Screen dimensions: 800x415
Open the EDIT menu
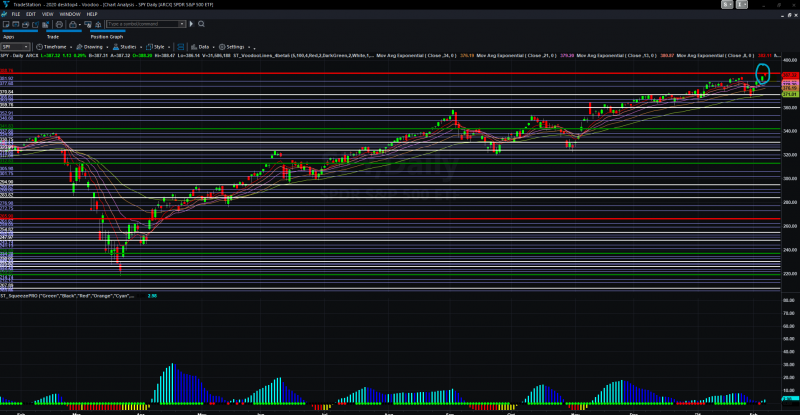pos(31,14)
